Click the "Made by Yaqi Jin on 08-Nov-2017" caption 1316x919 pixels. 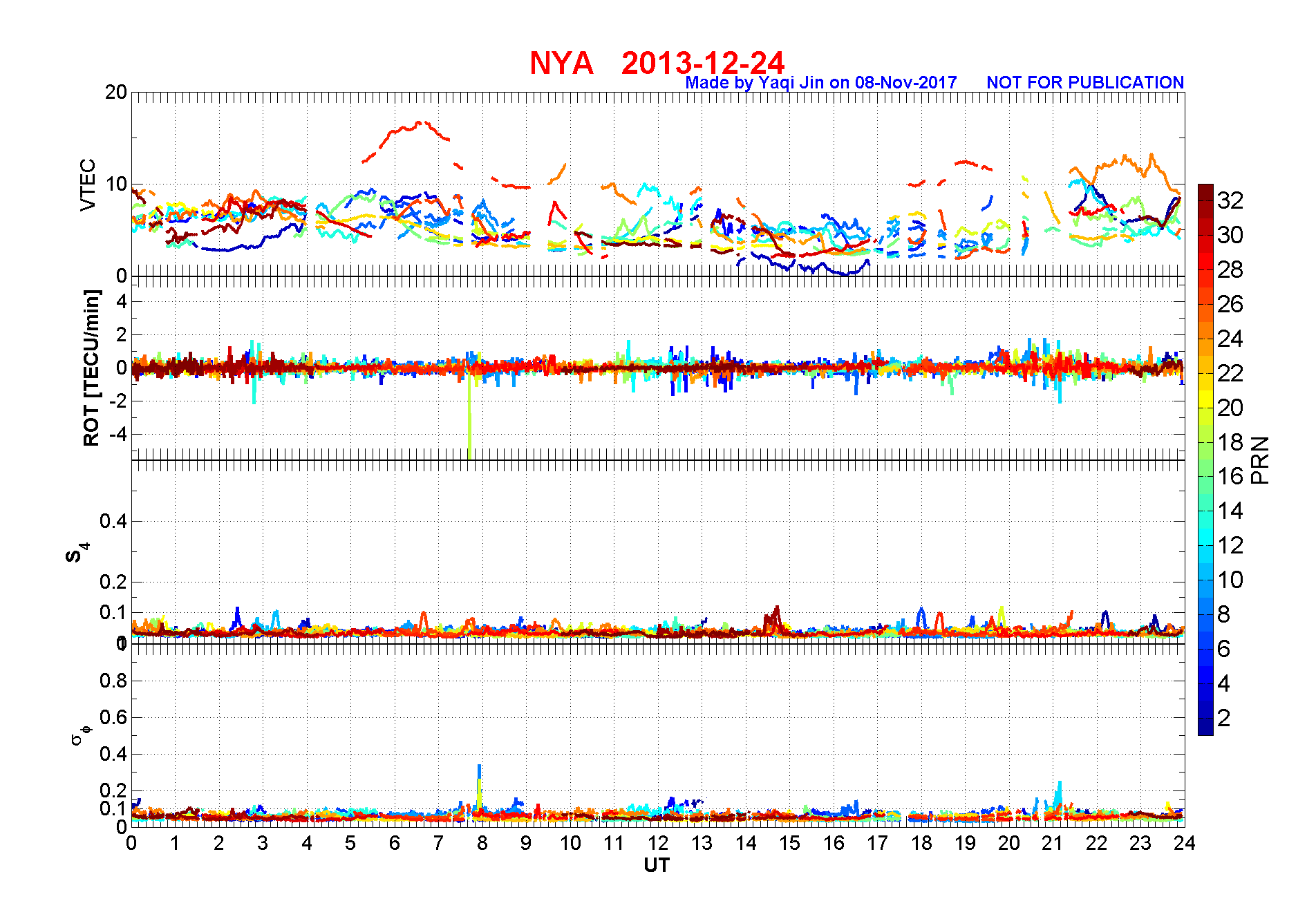tap(821, 83)
